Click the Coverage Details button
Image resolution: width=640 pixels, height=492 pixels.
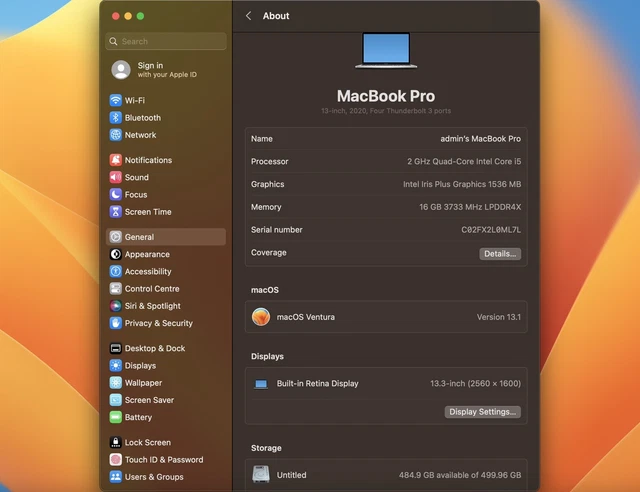[499, 254]
